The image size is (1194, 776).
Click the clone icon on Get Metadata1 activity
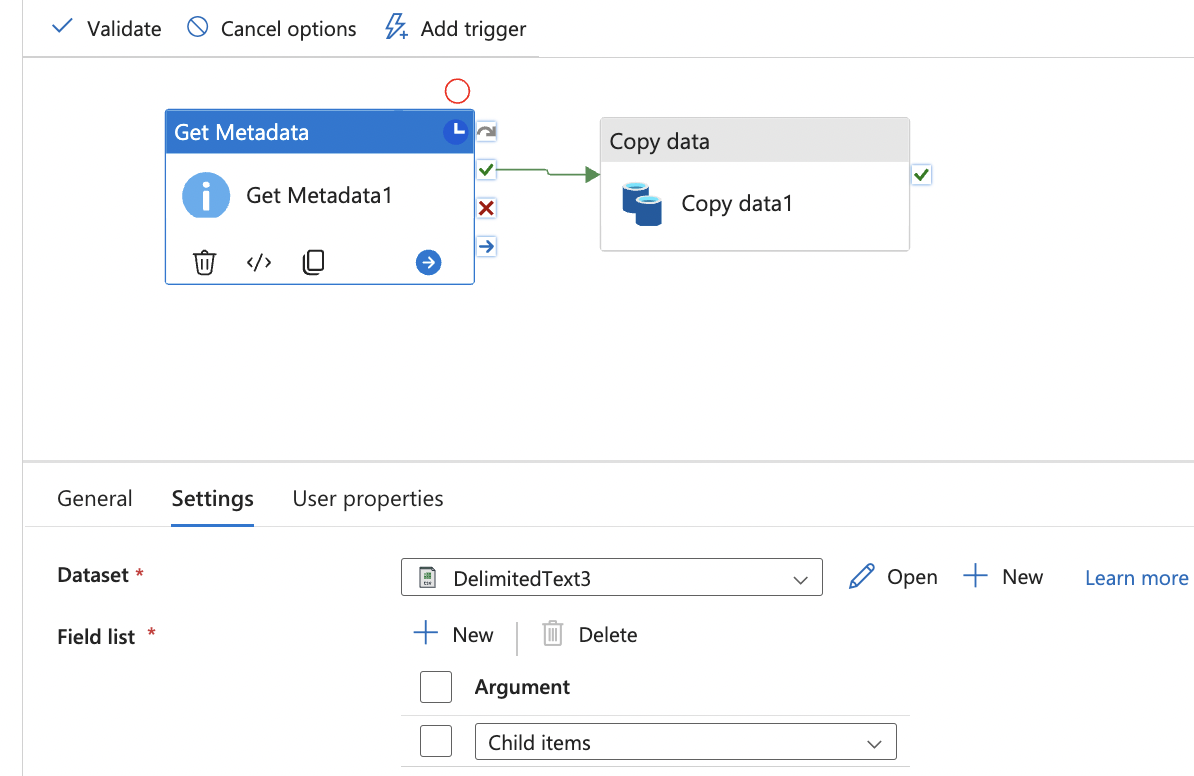tap(313, 262)
